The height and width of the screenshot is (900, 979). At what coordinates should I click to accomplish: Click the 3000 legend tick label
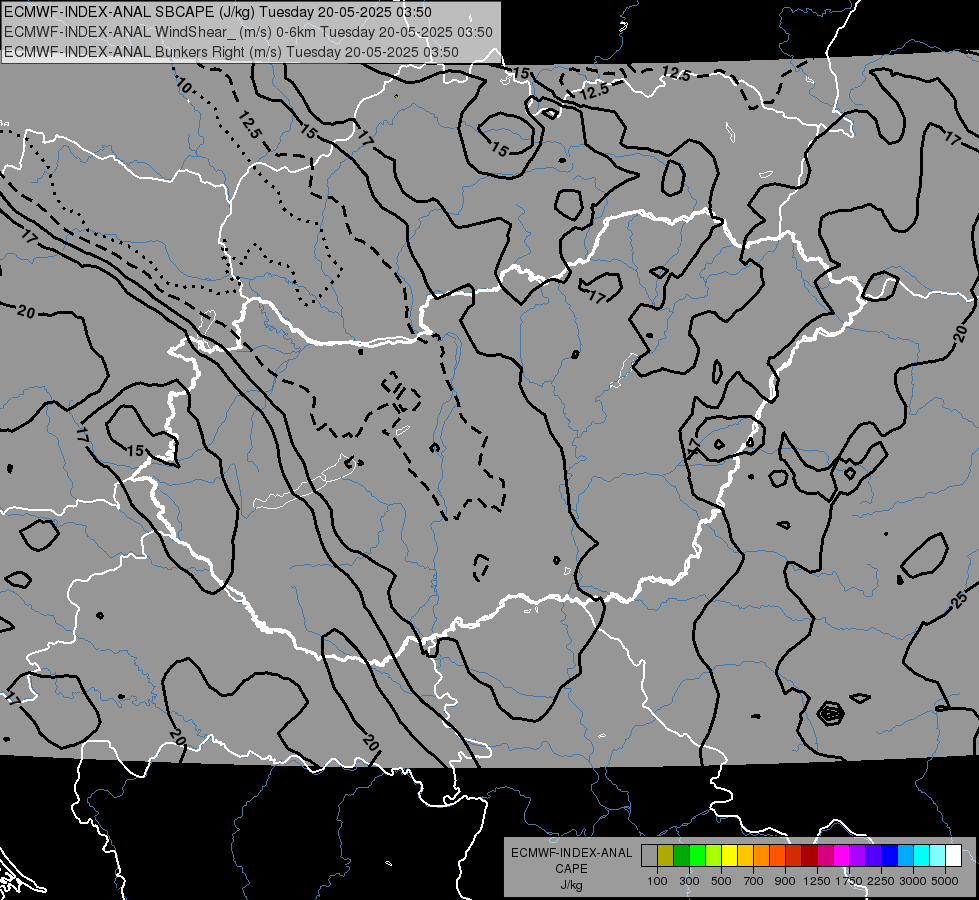tap(913, 881)
